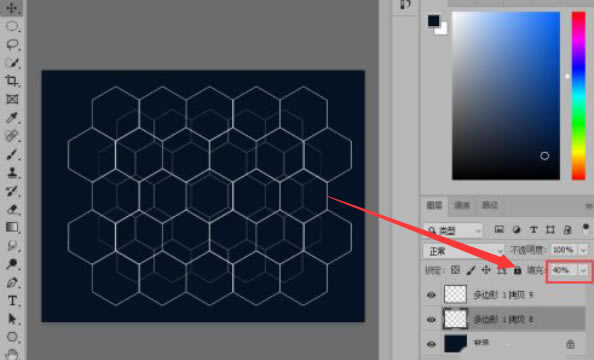Filter layers by adjustment layer icon
The width and height of the screenshot is (594, 360).
click(516, 230)
